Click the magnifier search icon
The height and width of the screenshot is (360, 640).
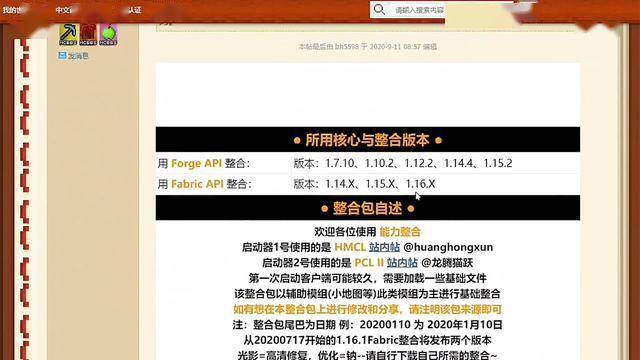(379, 9)
